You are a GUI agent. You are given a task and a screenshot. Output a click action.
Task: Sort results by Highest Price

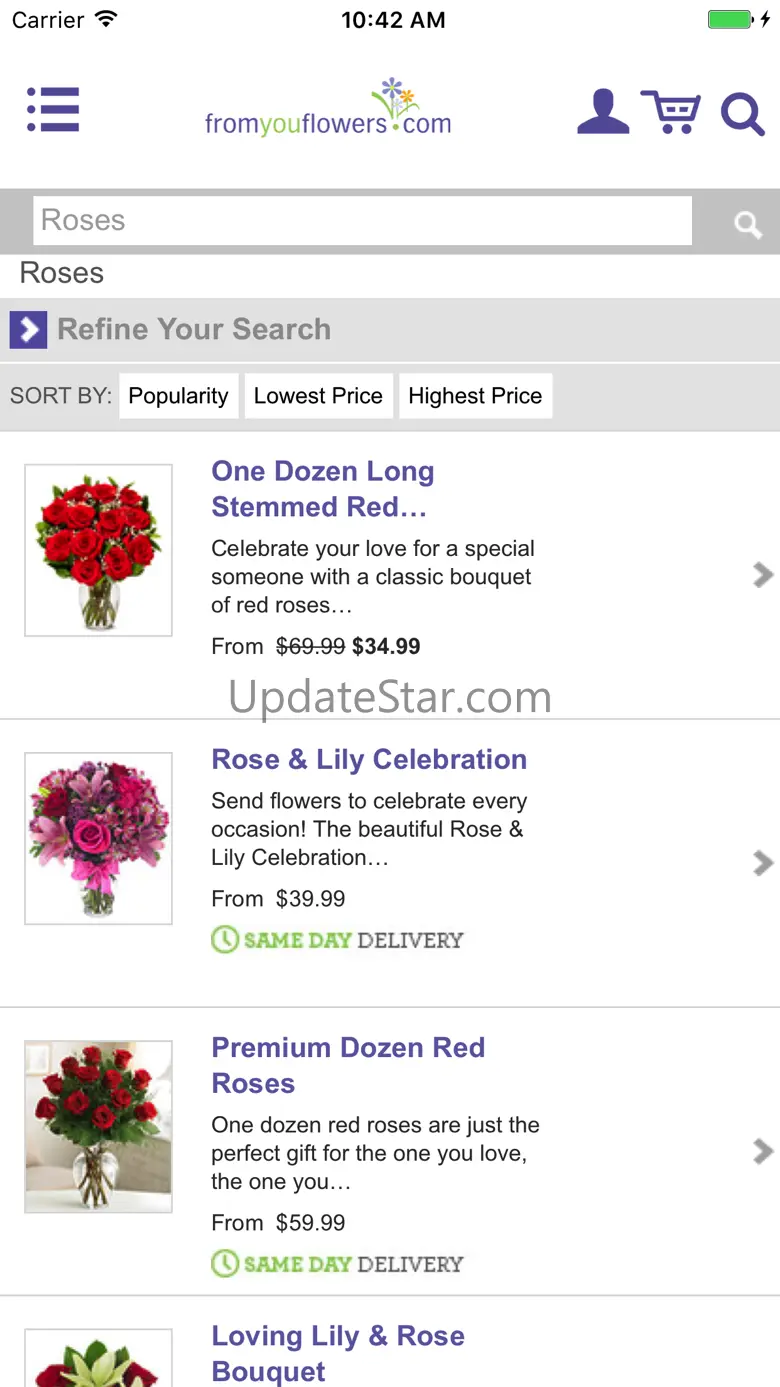point(475,396)
